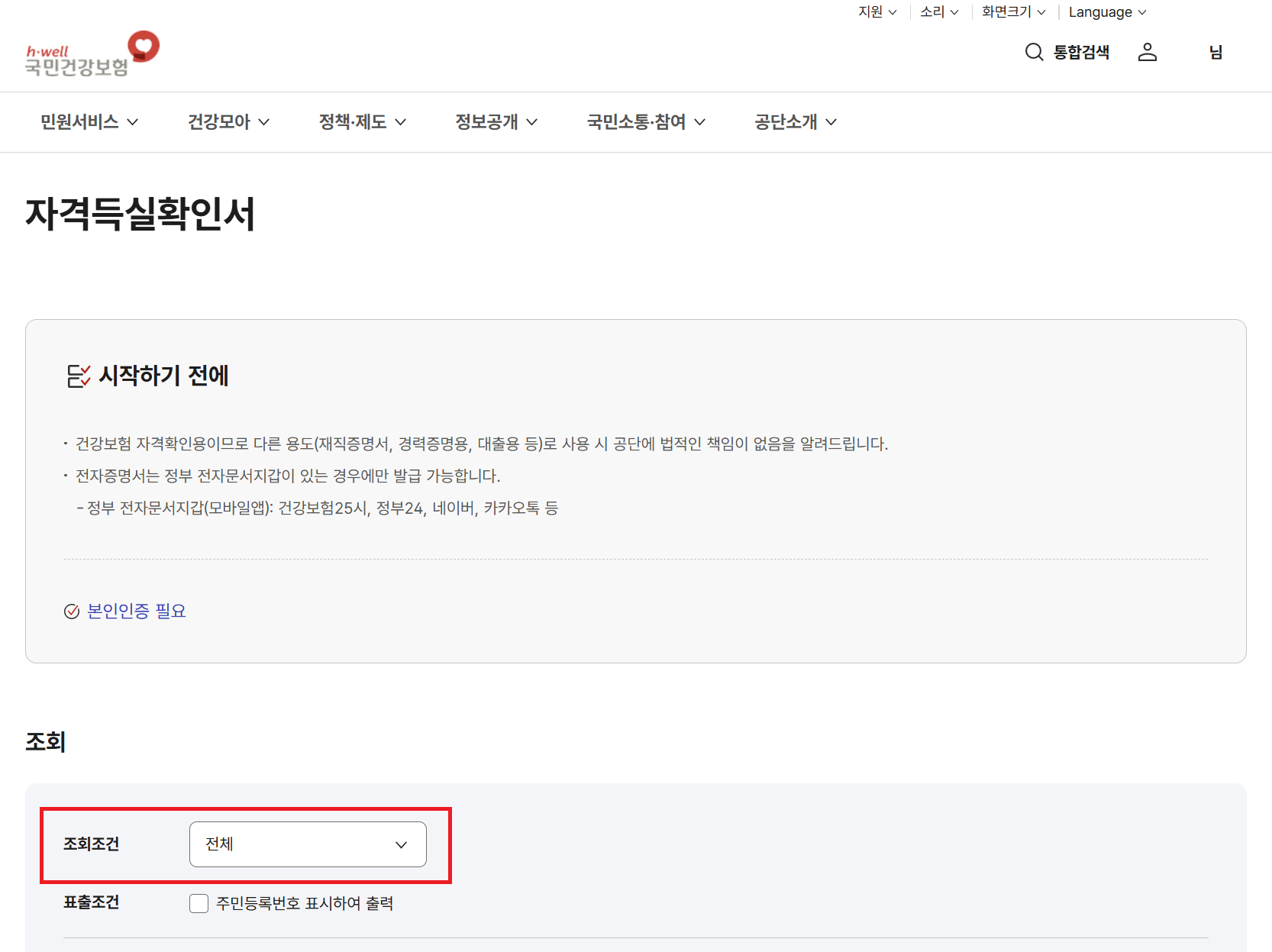
Task: Click the 본인인증 필요 link
Action: click(x=137, y=611)
